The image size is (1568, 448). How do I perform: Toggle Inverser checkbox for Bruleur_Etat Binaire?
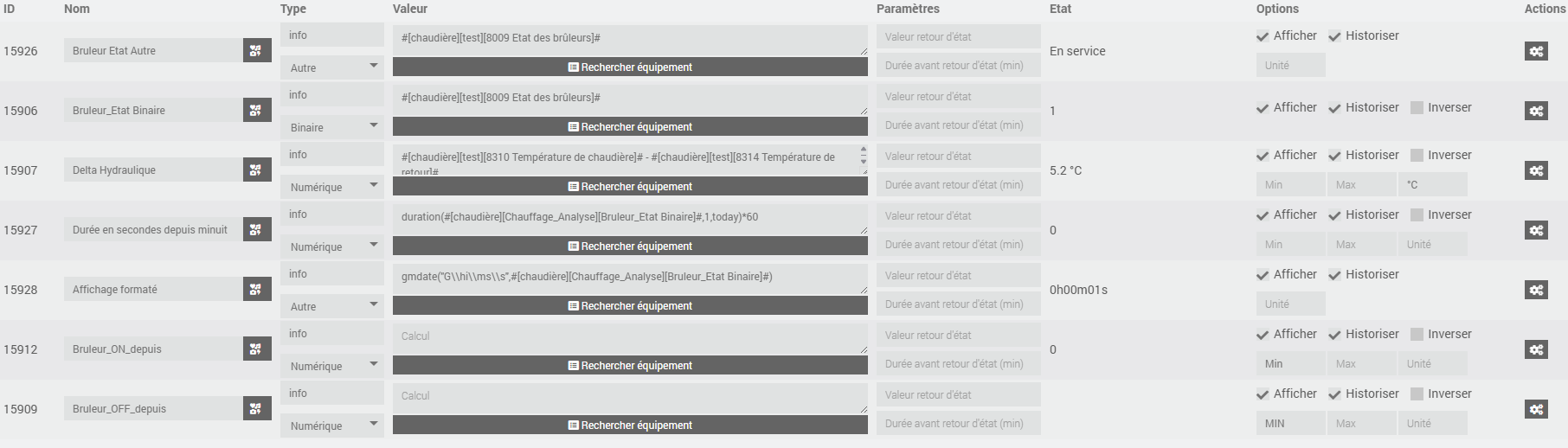[x=1417, y=108]
